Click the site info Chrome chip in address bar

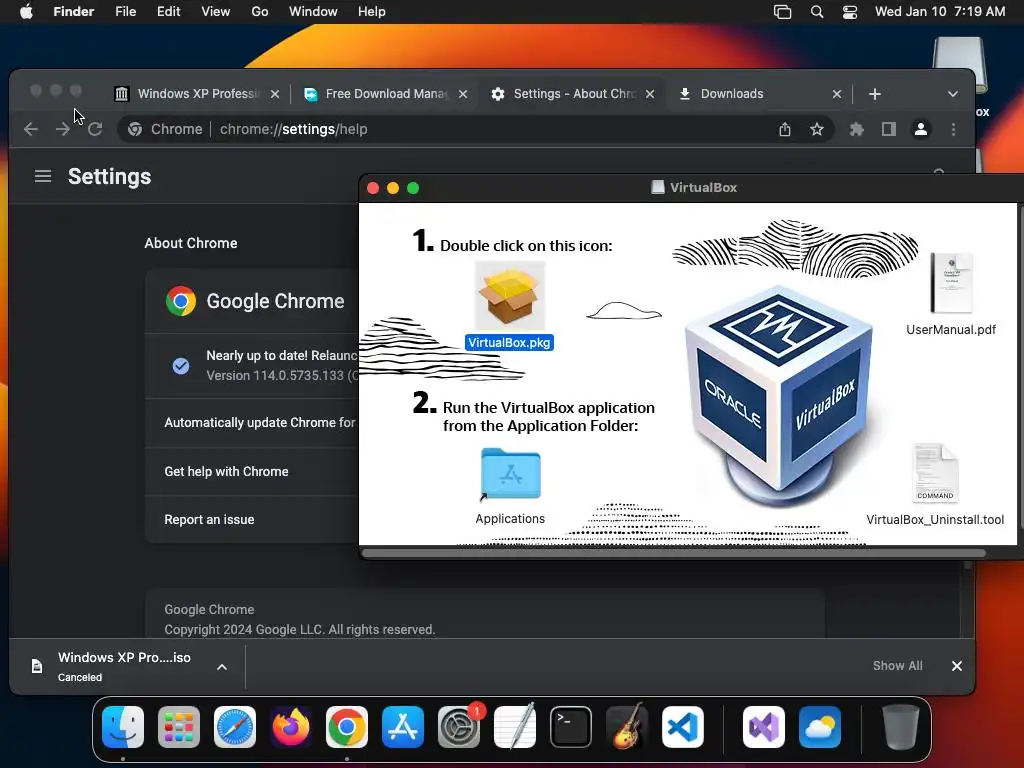[x=165, y=129]
